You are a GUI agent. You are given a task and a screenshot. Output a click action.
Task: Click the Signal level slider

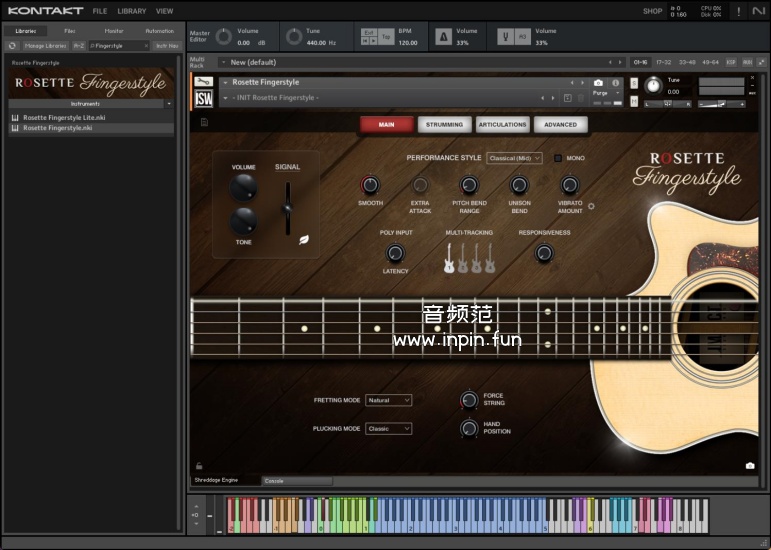coord(287,208)
